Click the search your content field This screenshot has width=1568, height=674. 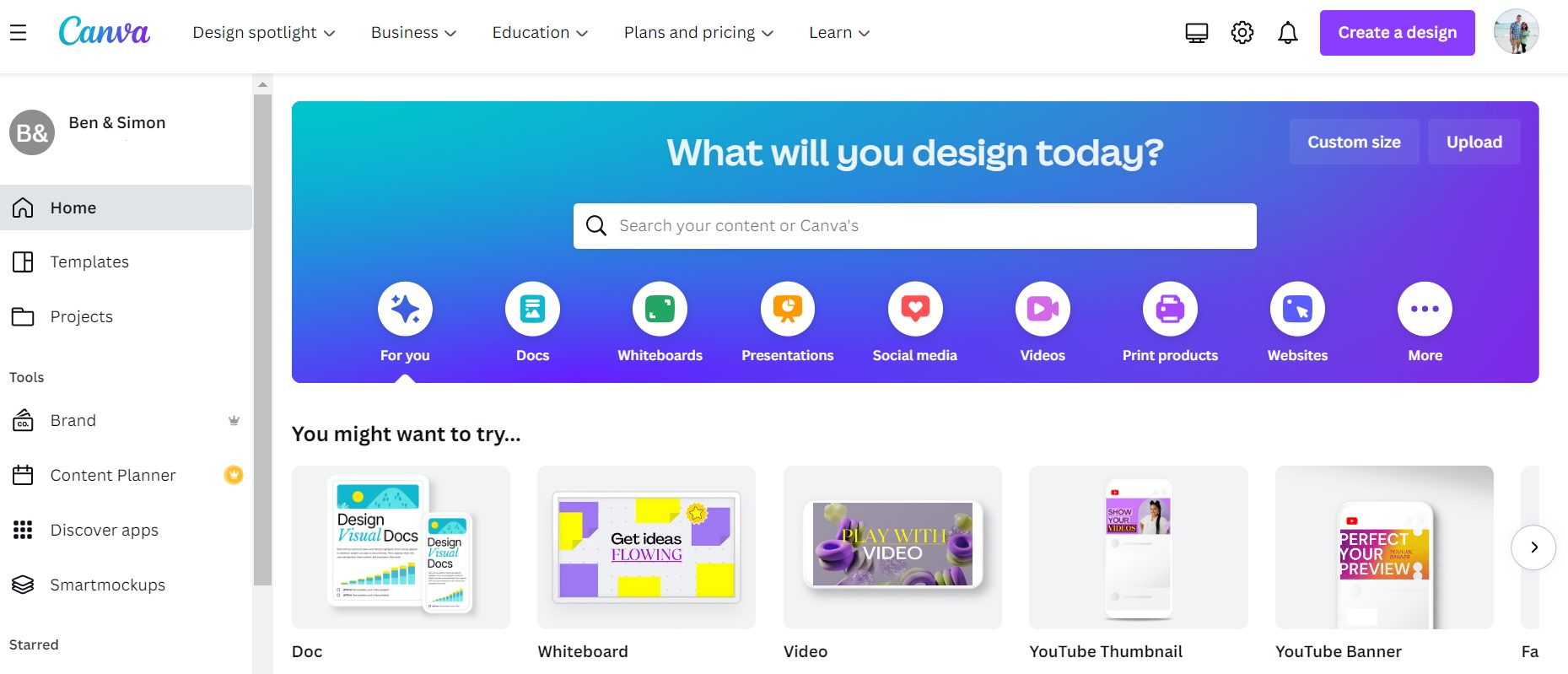click(914, 226)
